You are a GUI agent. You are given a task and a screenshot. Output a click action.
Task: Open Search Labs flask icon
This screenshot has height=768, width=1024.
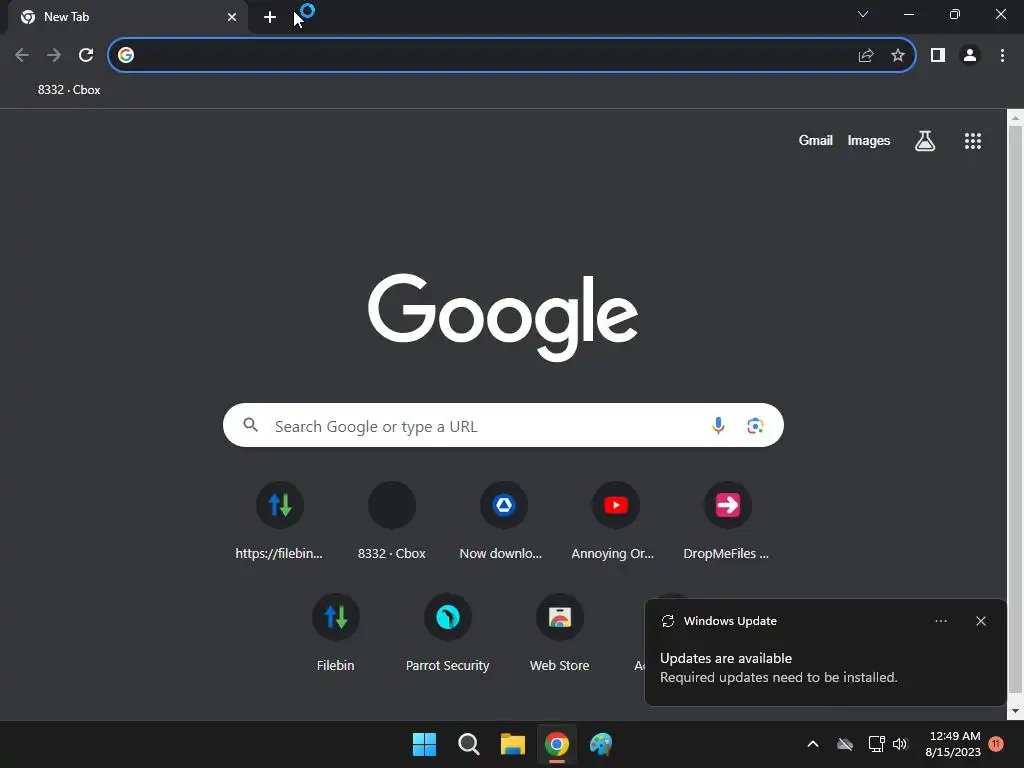[x=925, y=140]
